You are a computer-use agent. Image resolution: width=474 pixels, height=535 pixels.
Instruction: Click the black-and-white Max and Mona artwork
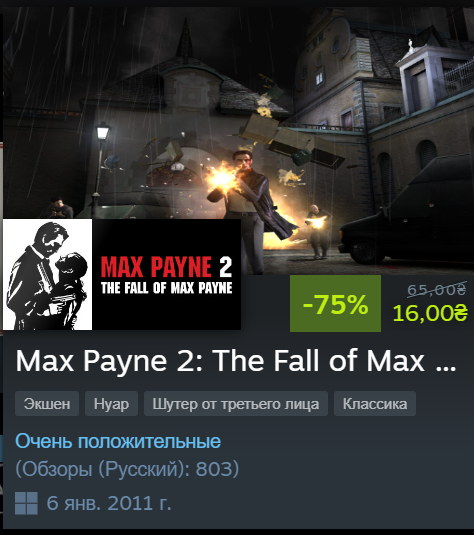click(x=47, y=274)
